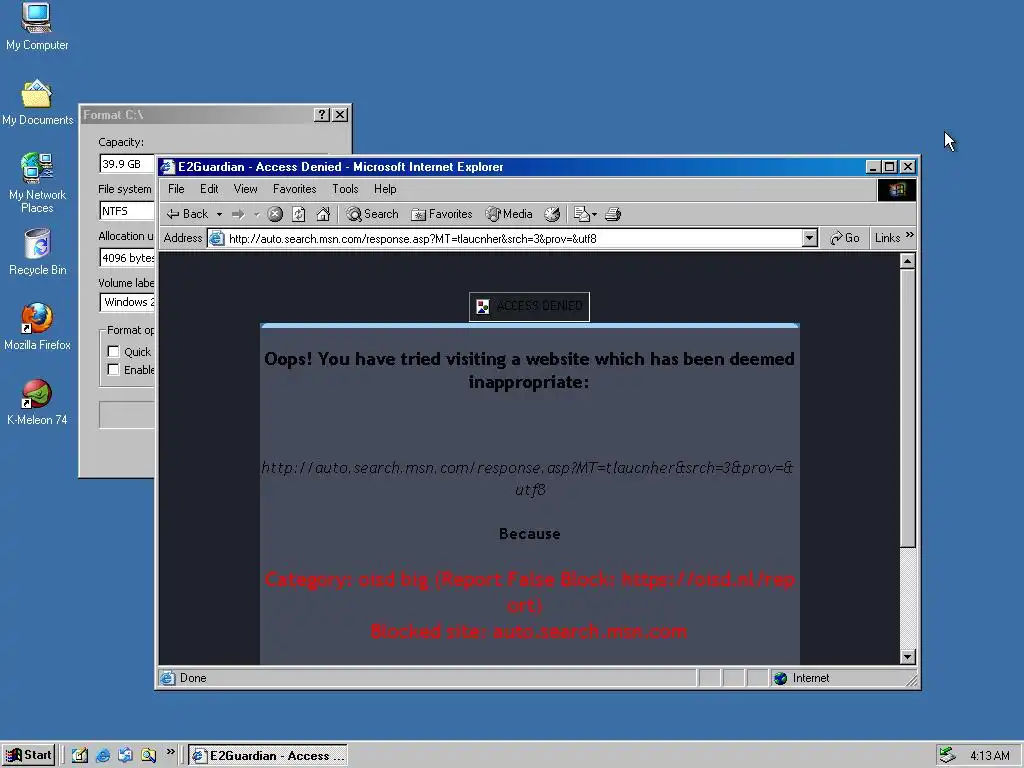
Task: Click the Windows logo throbber in IE
Action: pos(897,189)
